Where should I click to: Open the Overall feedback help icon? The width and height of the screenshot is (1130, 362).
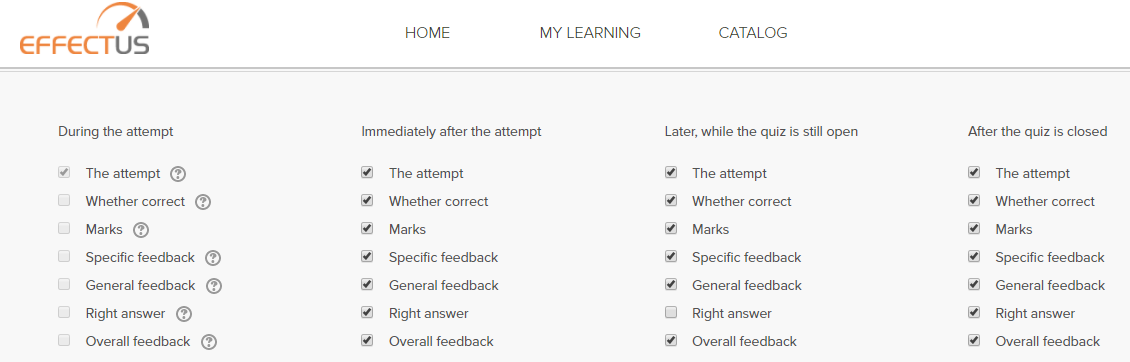[x=209, y=342]
